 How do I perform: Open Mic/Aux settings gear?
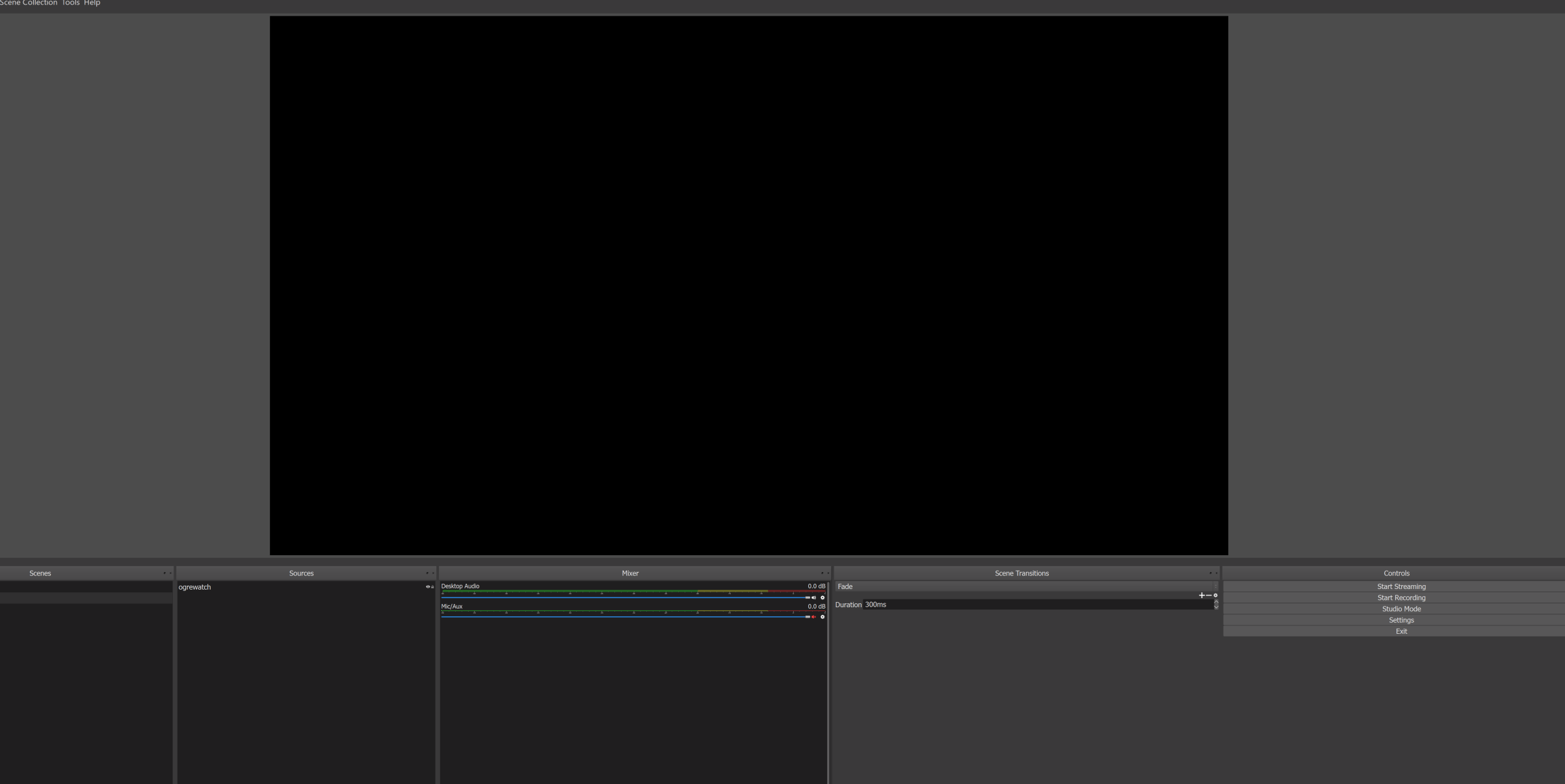coord(822,617)
